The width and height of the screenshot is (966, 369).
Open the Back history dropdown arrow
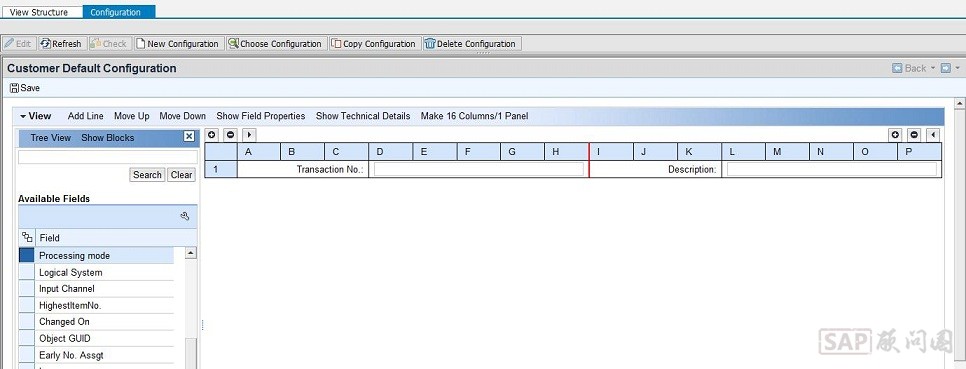click(933, 68)
